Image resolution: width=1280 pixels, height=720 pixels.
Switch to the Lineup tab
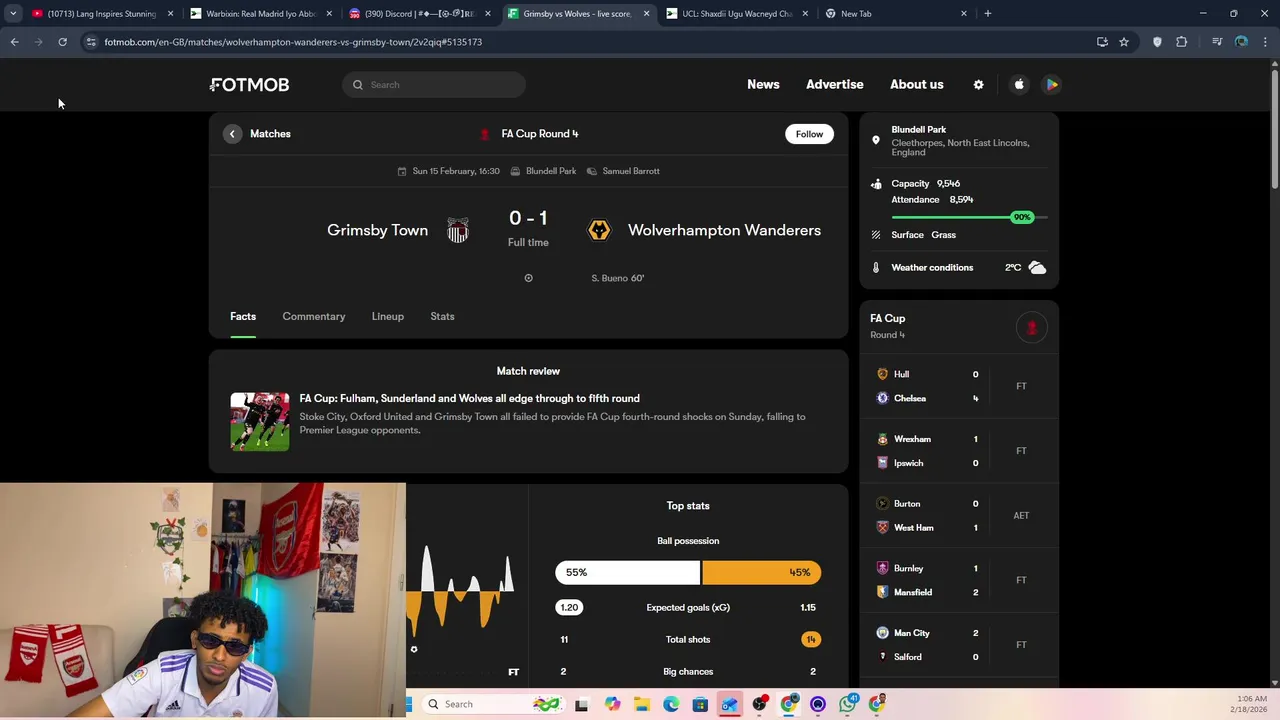[388, 317]
